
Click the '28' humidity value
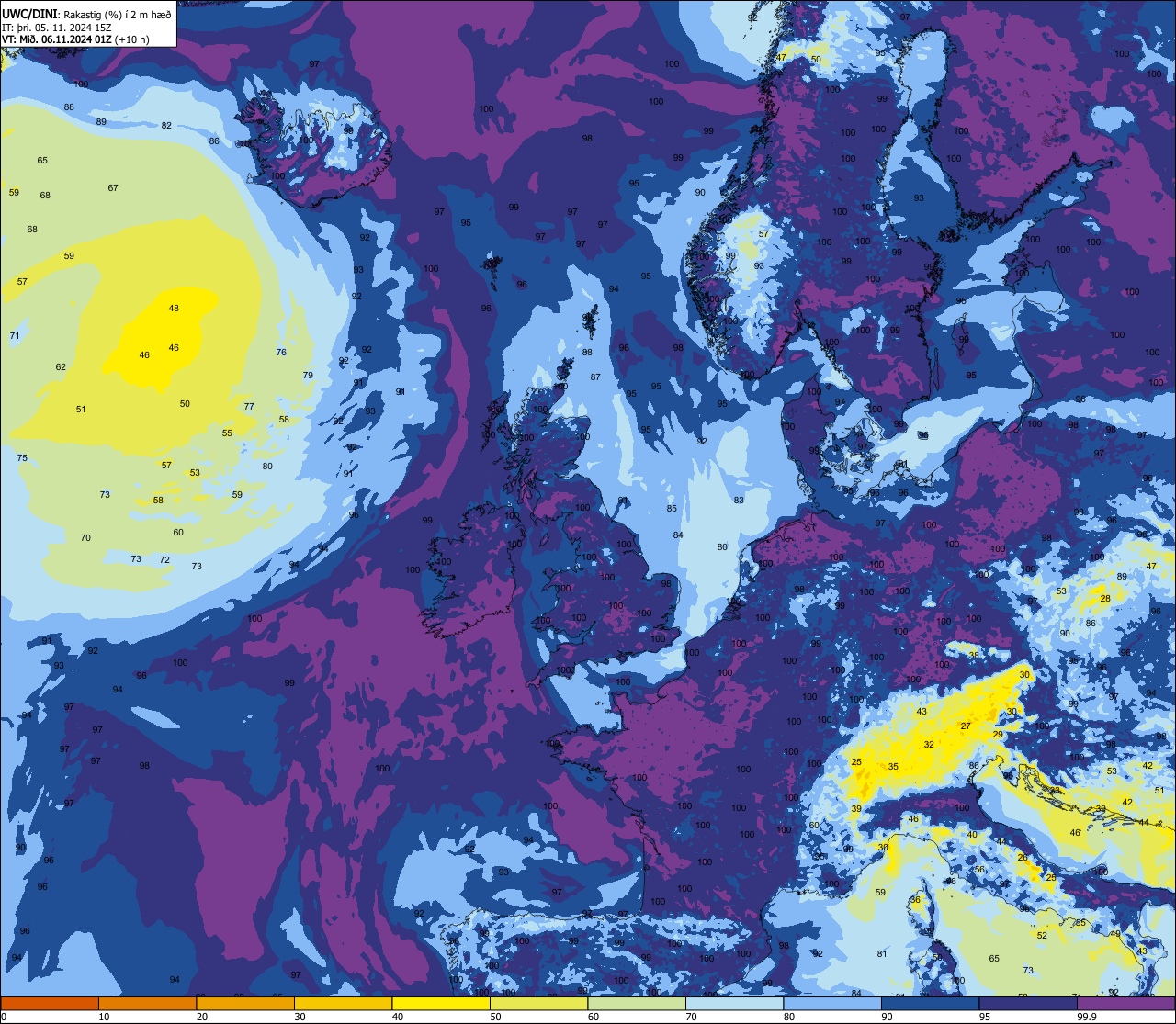[1105, 599]
